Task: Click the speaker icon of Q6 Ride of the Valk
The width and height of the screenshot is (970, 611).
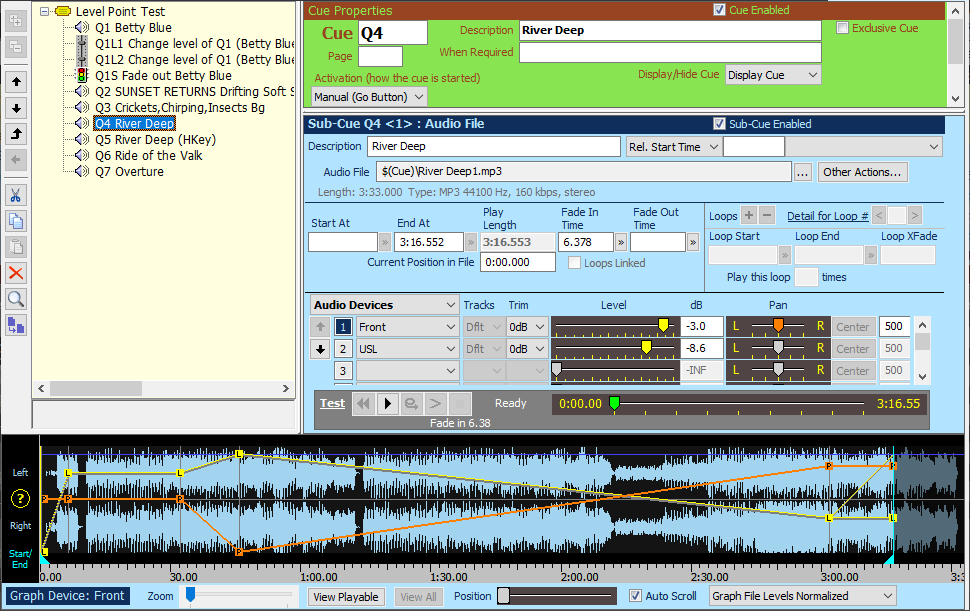Action: coord(82,156)
